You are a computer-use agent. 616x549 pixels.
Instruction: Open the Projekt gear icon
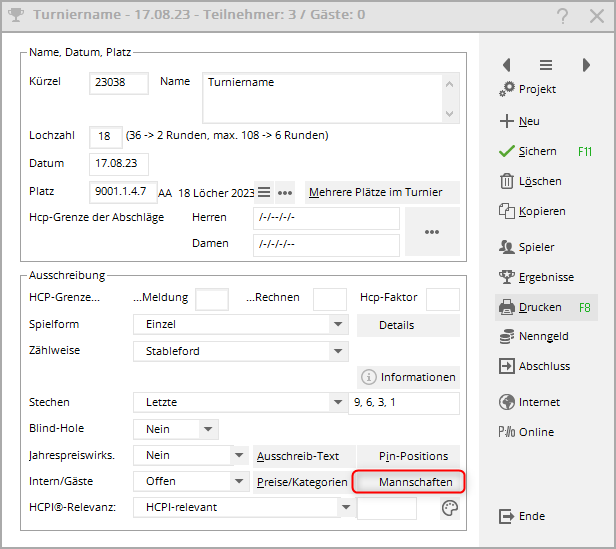click(506, 90)
